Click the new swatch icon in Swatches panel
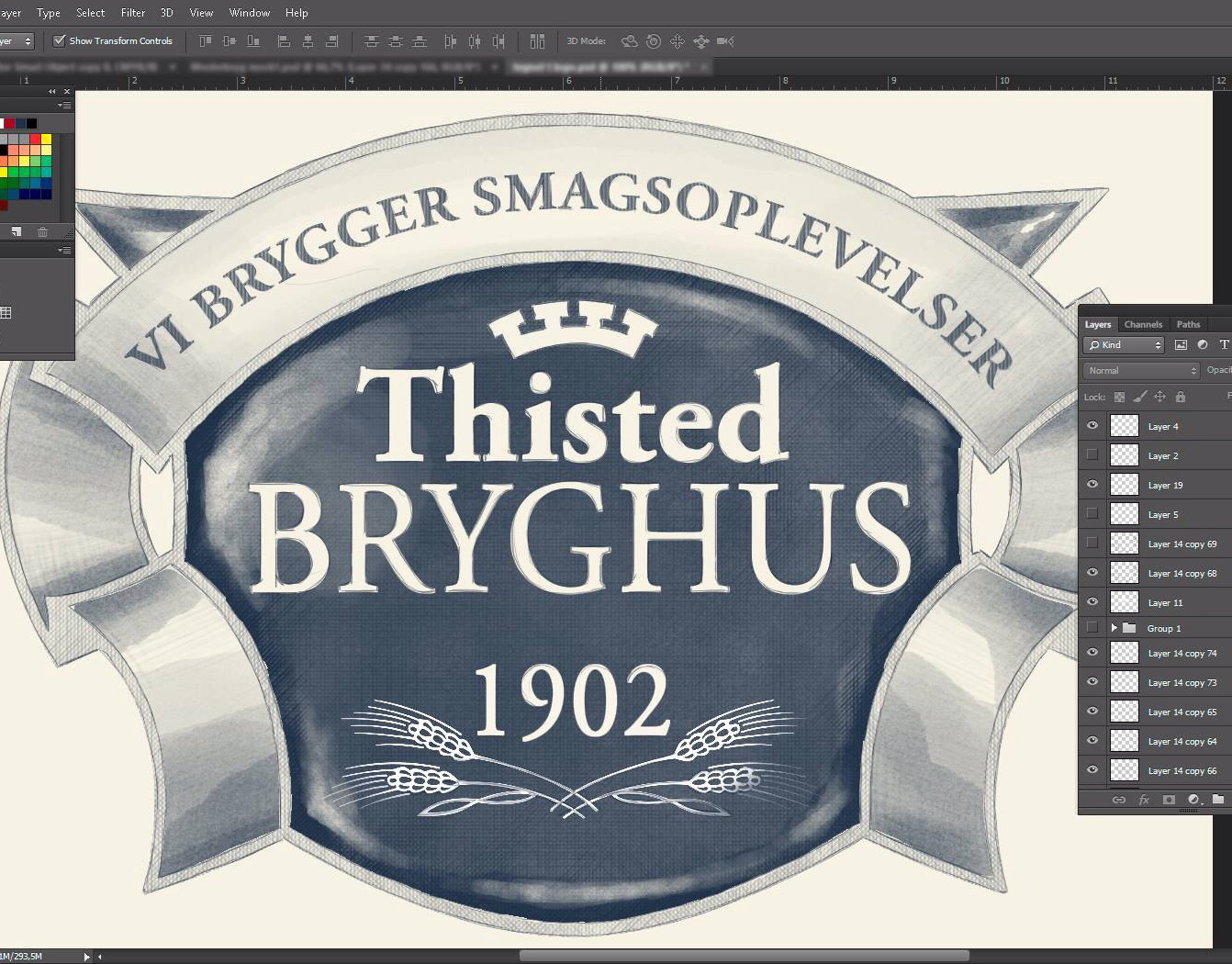This screenshot has width=1232, height=964. (x=16, y=232)
